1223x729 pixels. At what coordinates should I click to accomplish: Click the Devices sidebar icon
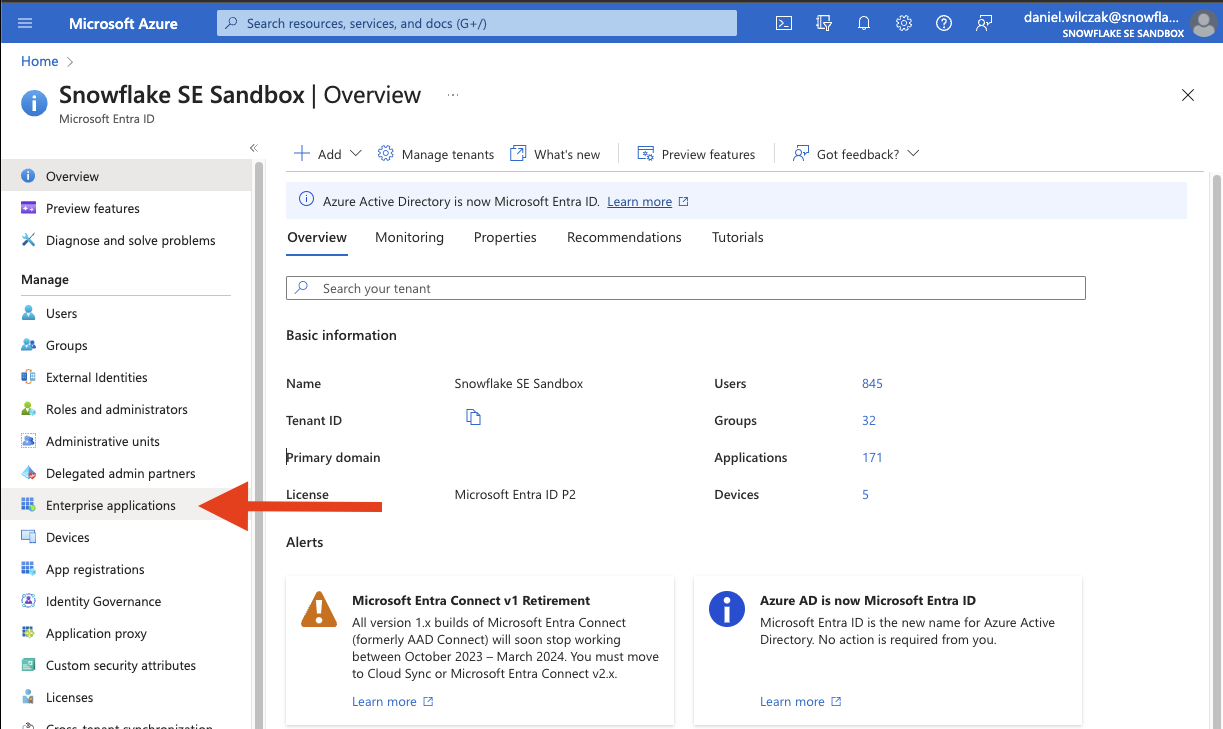click(28, 537)
